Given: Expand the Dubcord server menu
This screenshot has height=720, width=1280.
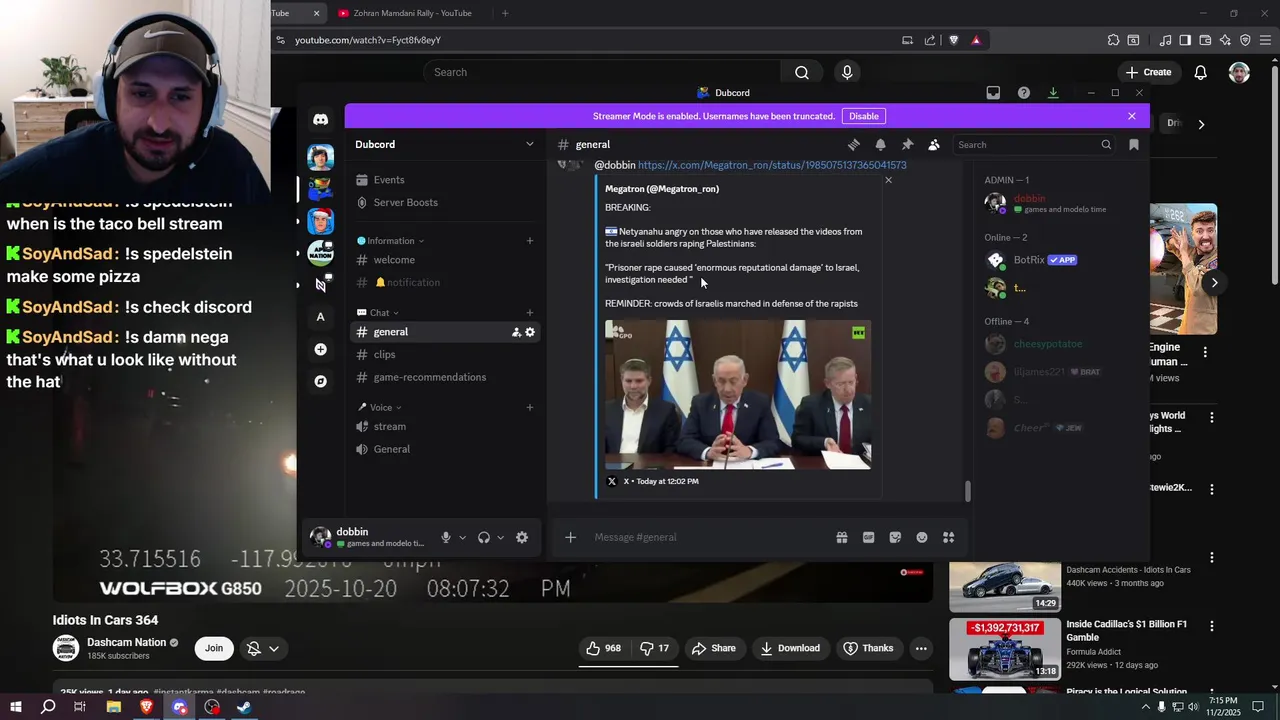Looking at the screenshot, I should pos(445,144).
